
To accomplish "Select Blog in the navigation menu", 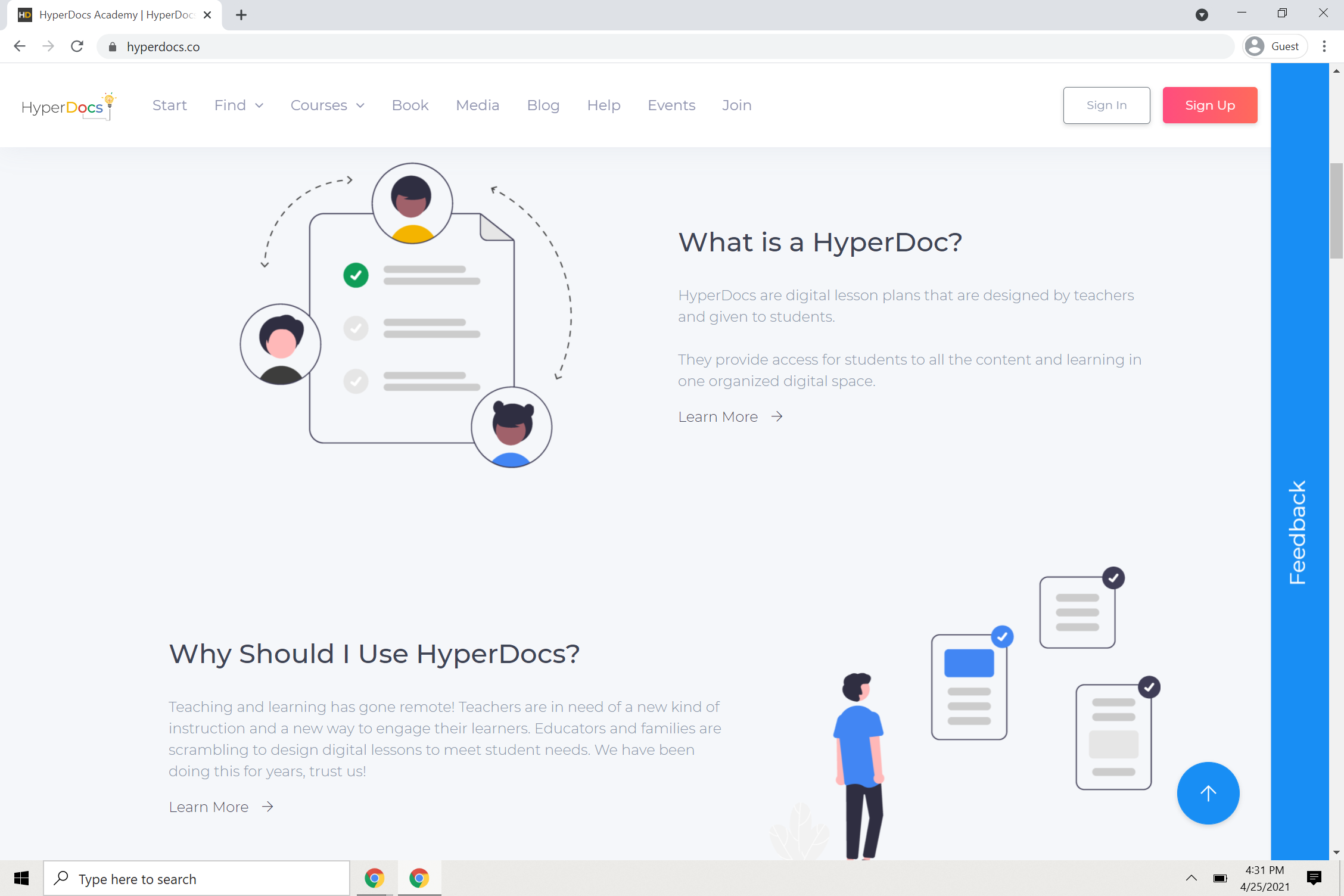I will pyautogui.click(x=543, y=105).
